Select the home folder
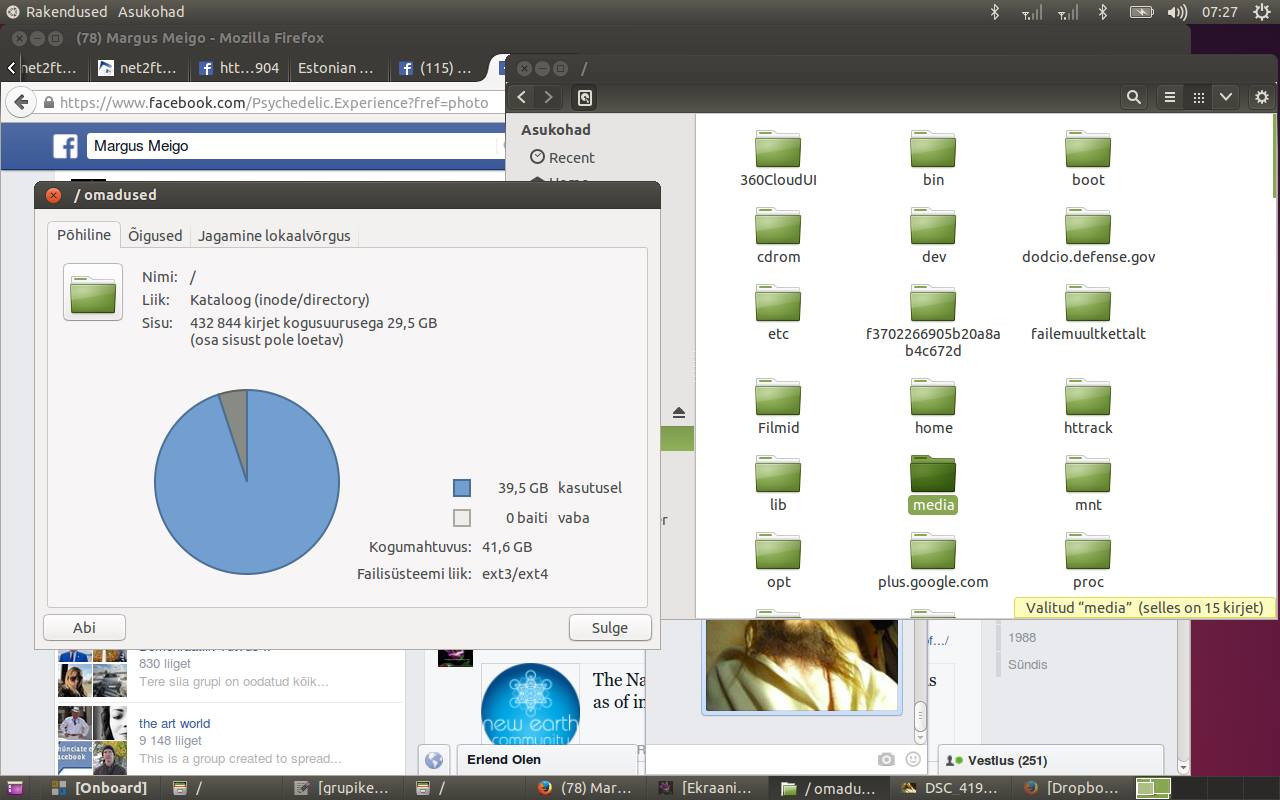Image resolution: width=1280 pixels, height=800 pixels. tap(933, 407)
